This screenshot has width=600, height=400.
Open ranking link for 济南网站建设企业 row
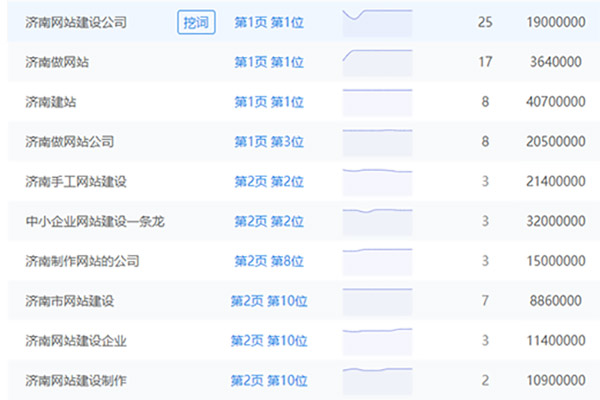pyautogui.click(x=269, y=341)
